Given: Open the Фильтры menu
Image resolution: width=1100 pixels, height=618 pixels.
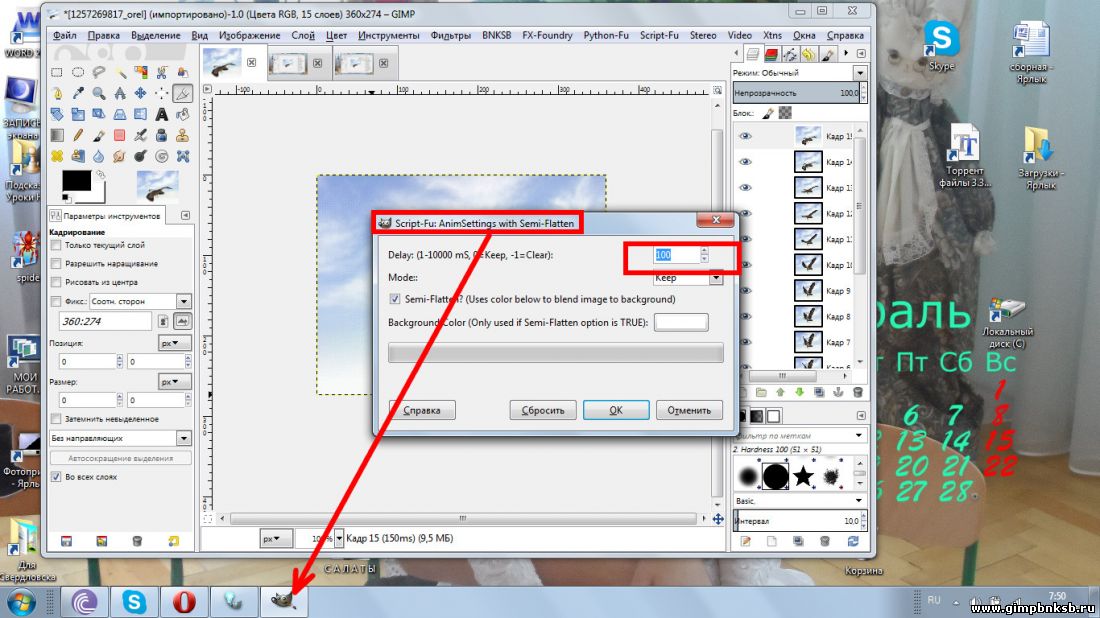Looking at the screenshot, I should click(450, 35).
